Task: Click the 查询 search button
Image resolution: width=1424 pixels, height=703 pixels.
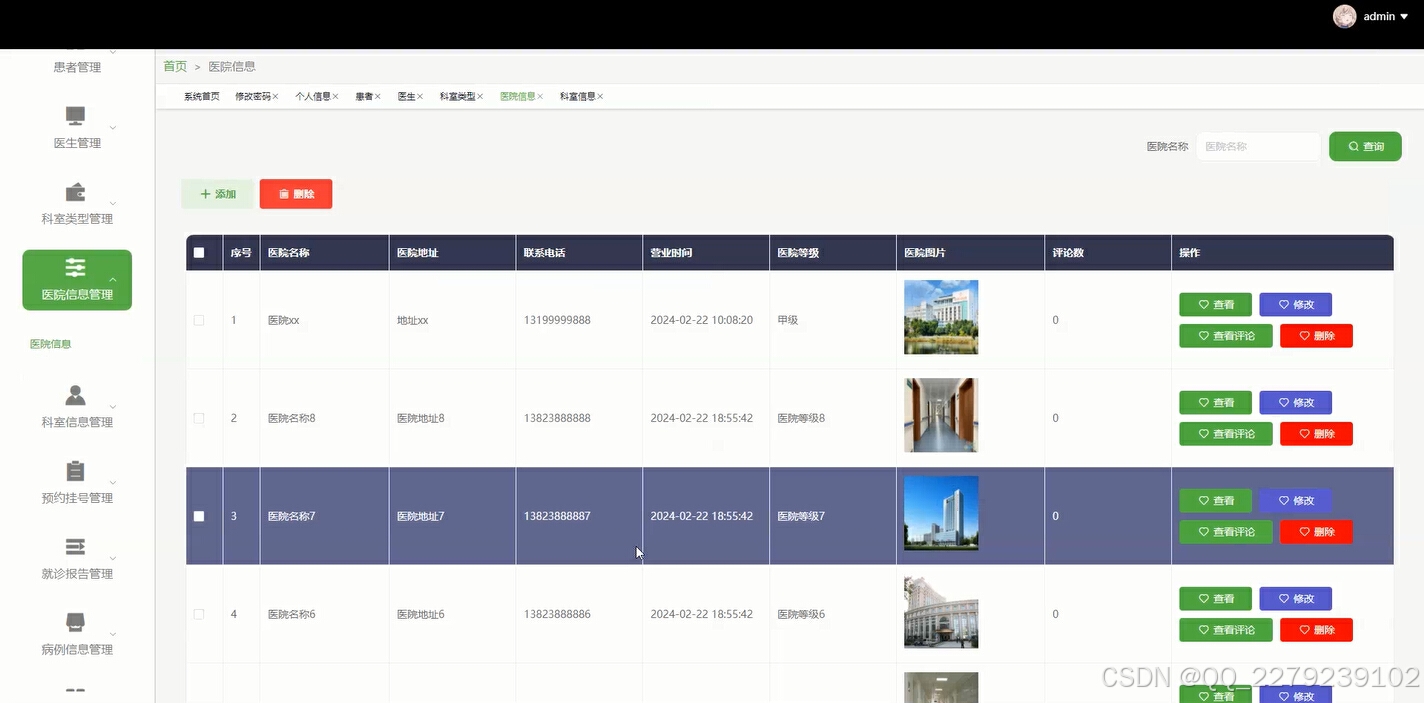Action: tap(1364, 146)
